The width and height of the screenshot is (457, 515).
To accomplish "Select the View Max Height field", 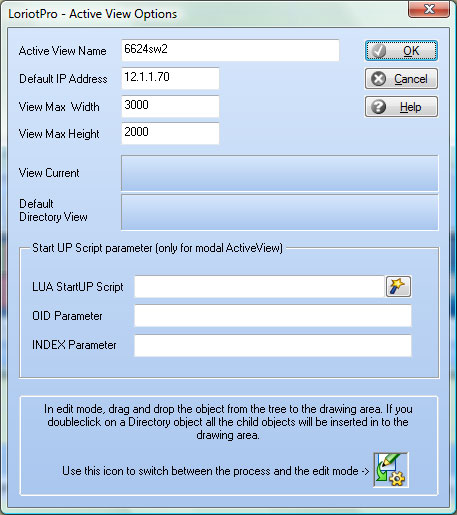I will coord(170,133).
